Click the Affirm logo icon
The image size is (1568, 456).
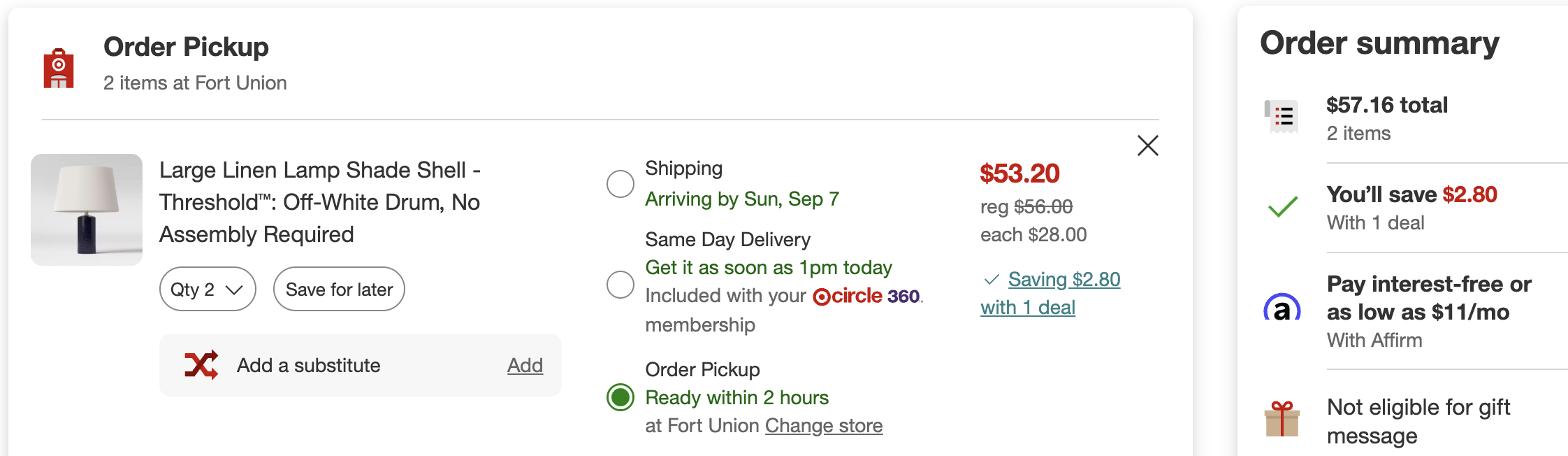coord(1282,308)
